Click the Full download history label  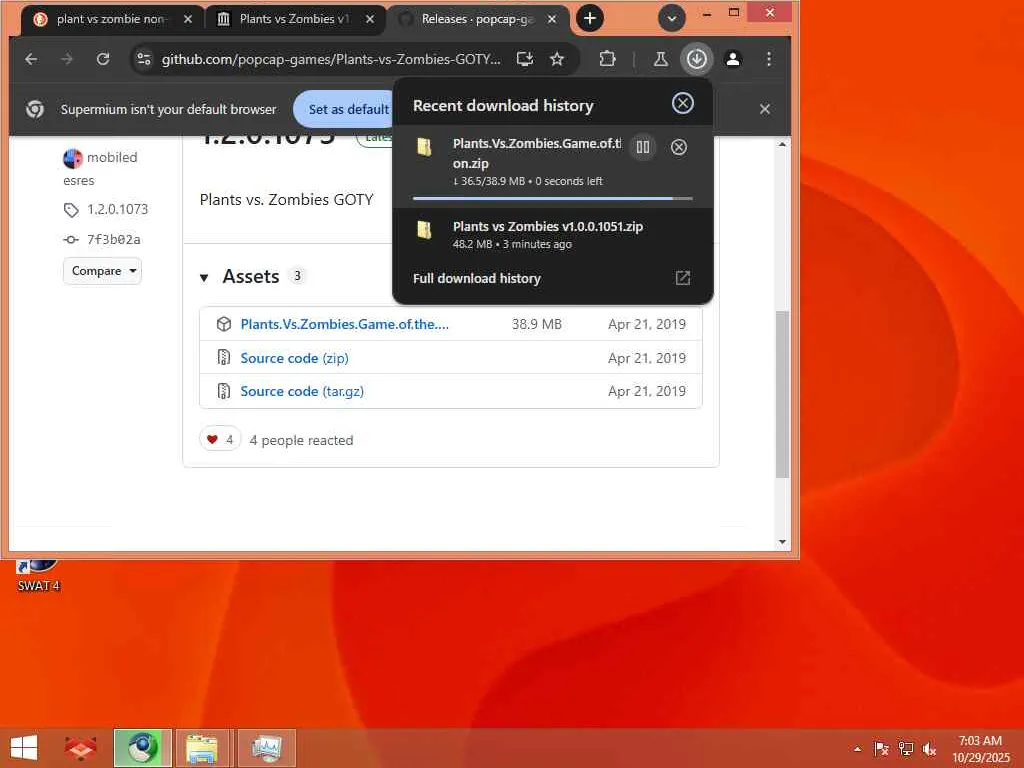point(477,278)
